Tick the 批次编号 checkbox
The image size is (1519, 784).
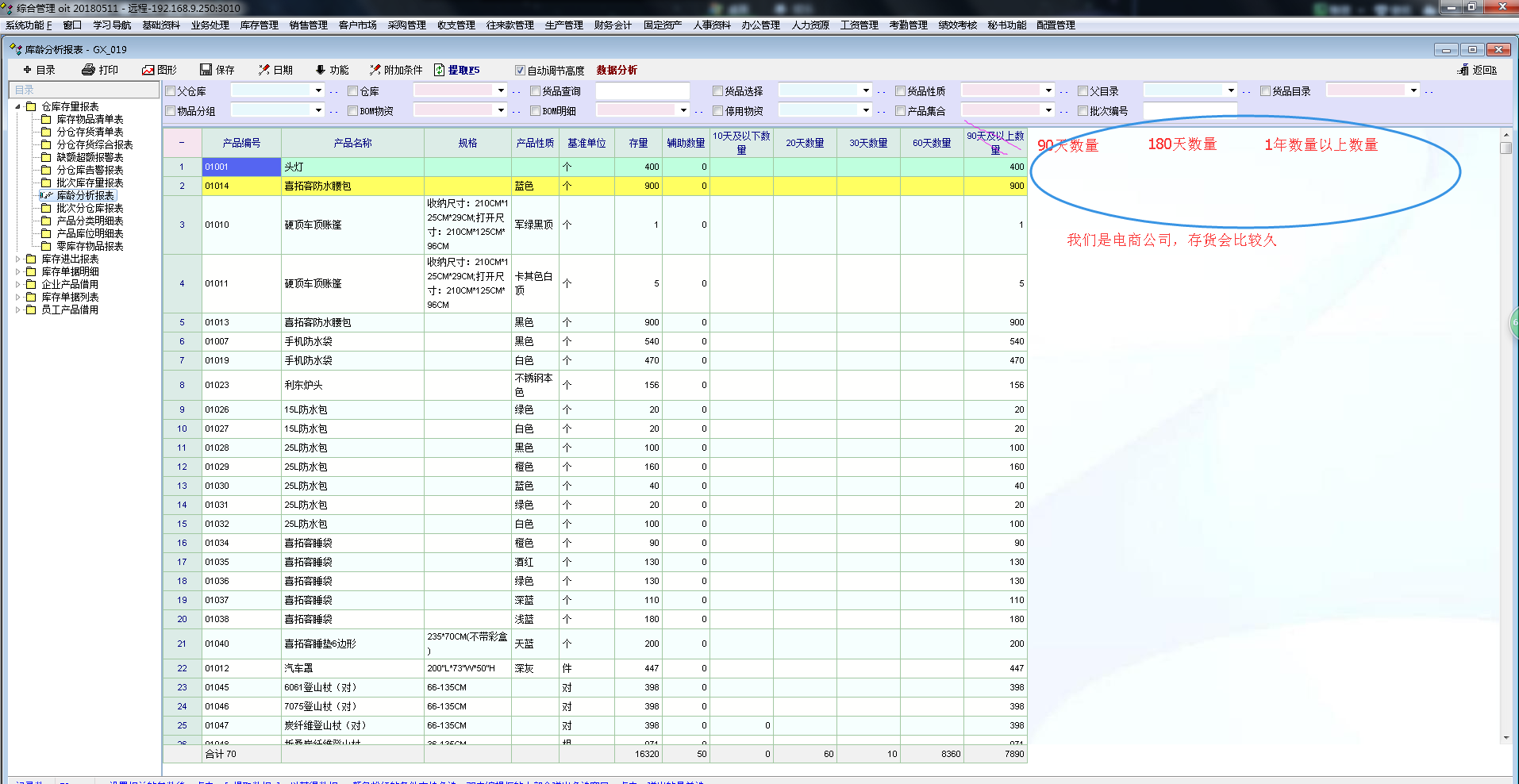click(x=1083, y=111)
